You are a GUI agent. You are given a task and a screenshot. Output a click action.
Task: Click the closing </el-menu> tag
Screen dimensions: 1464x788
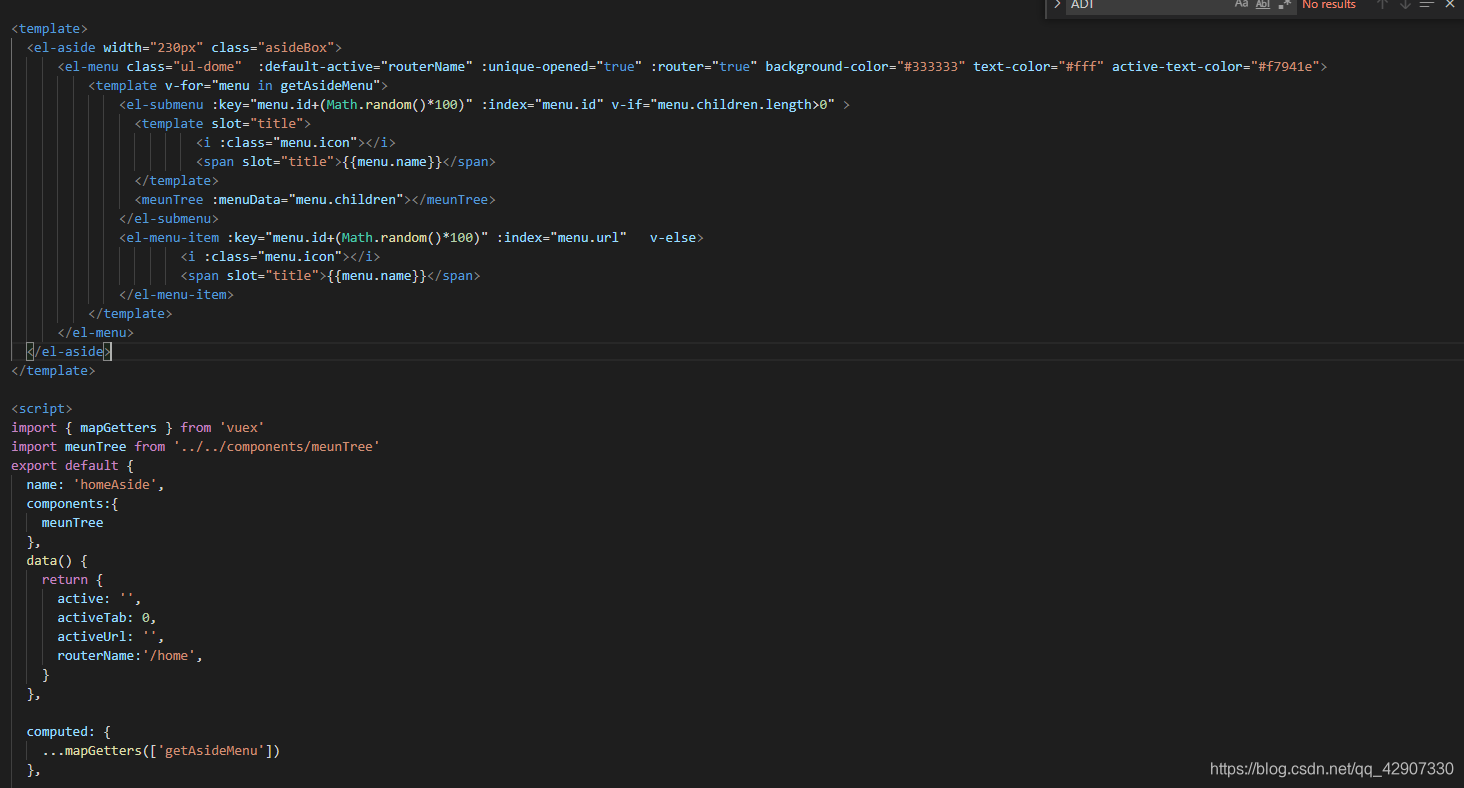click(96, 332)
